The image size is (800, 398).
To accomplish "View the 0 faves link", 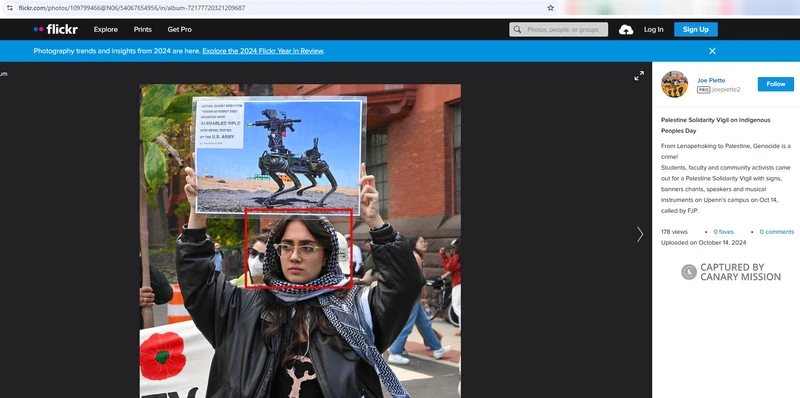I will [x=723, y=232].
